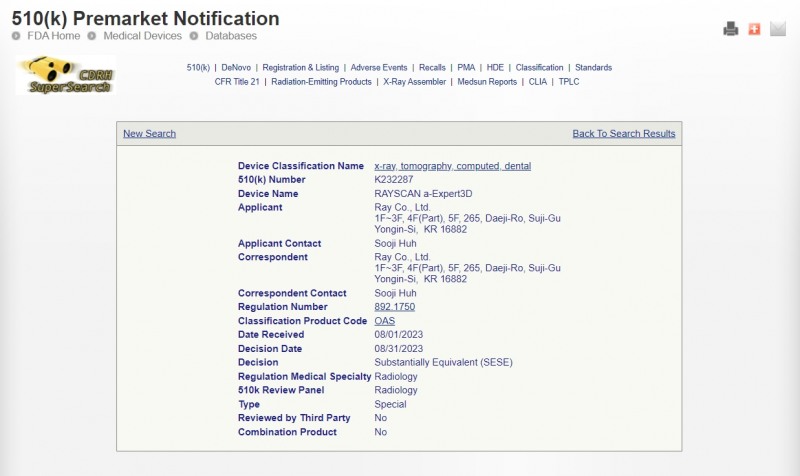800x476 pixels.
Task: Select Registration & Listing menu link
Action: click(300, 68)
